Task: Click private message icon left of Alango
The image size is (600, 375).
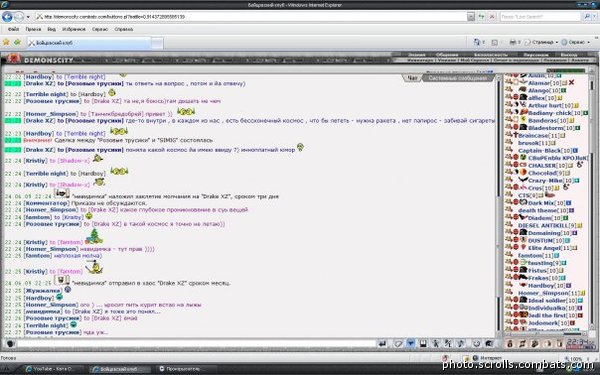Action: (509, 90)
